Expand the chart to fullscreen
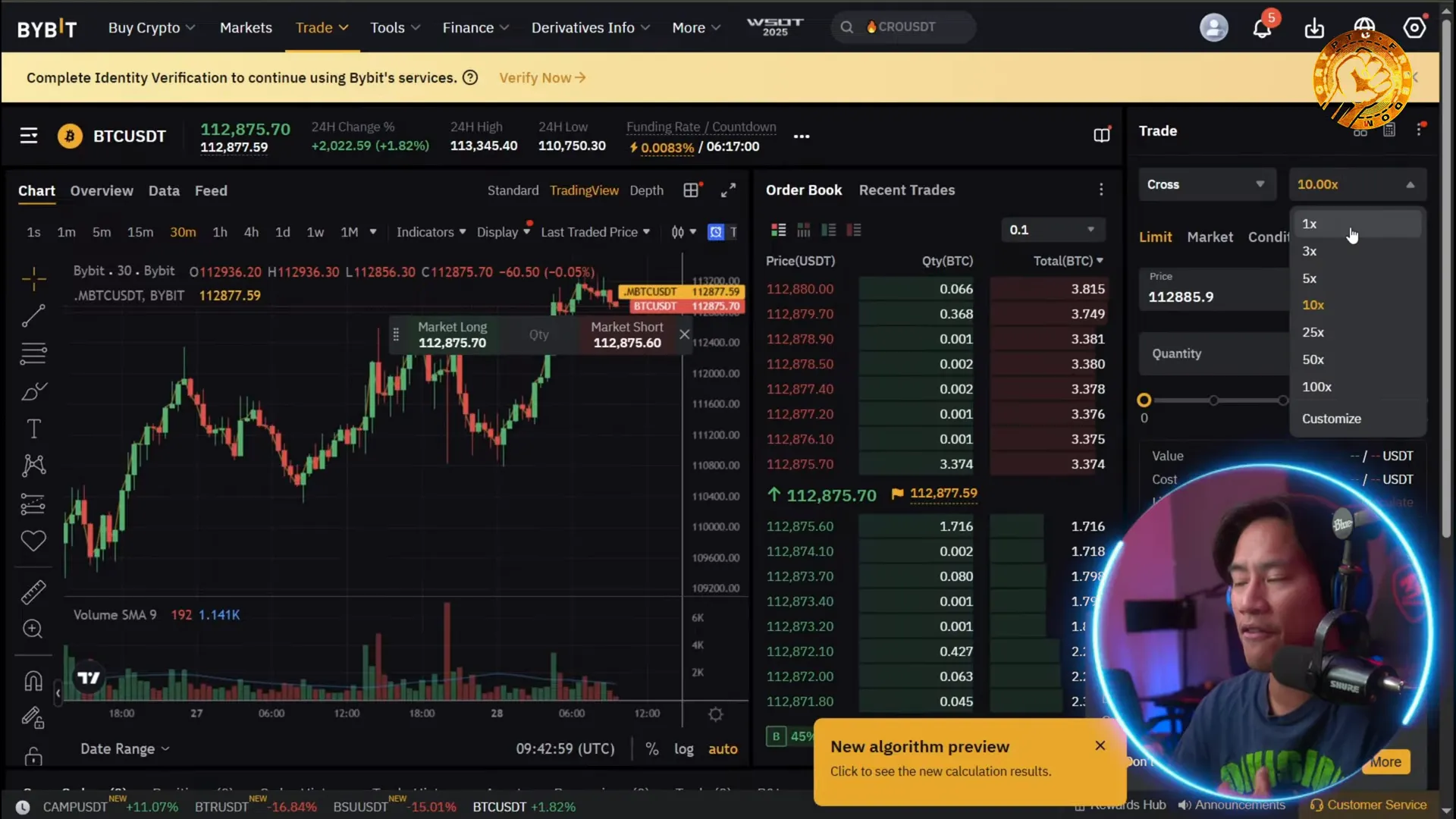 point(728,190)
